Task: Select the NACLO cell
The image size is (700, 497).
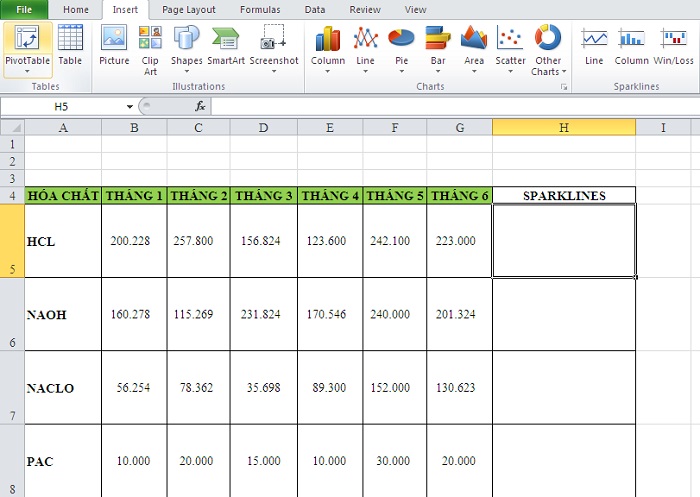Action: tap(63, 388)
